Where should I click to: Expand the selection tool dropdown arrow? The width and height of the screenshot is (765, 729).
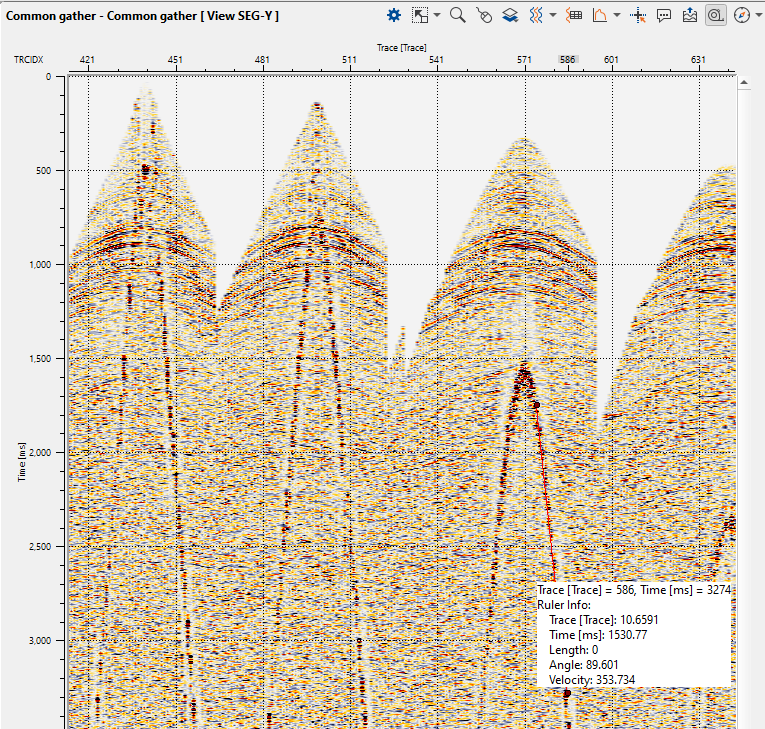[438, 16]
